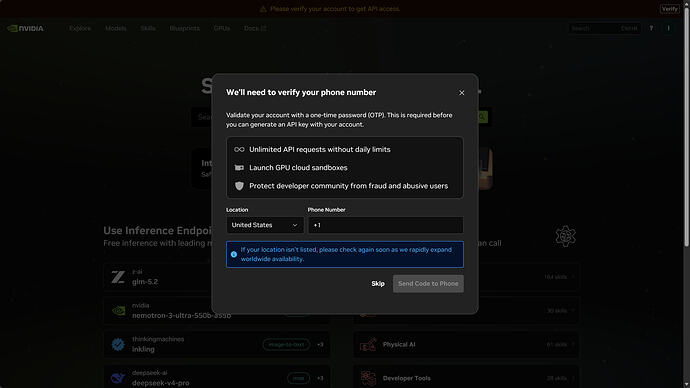Click the Physical AI category icon
Screen dimensions: 690x388
[x=368, y=344]
